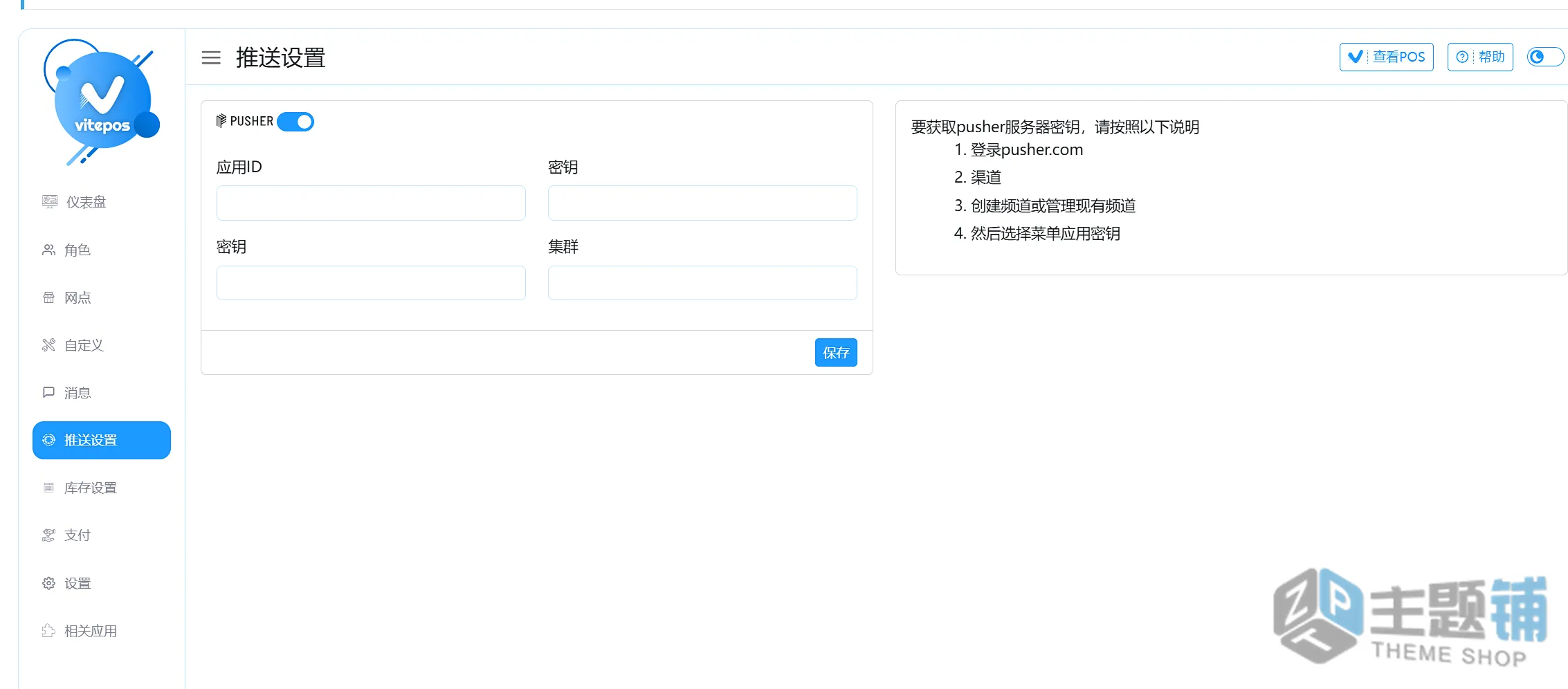Click instruction 然后选择菜单应用密钥
This screenshot has height=689, width=1568.
coord(1046,234)
